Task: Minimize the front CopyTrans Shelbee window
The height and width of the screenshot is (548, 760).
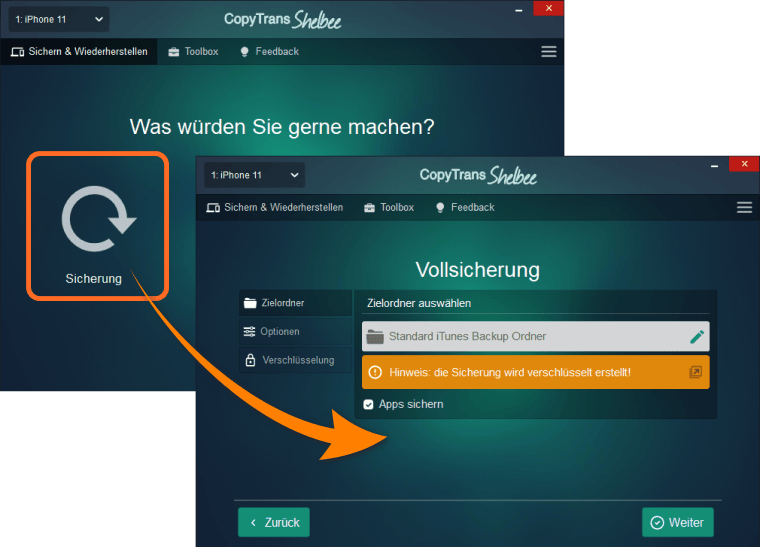Action: point(714,165)
